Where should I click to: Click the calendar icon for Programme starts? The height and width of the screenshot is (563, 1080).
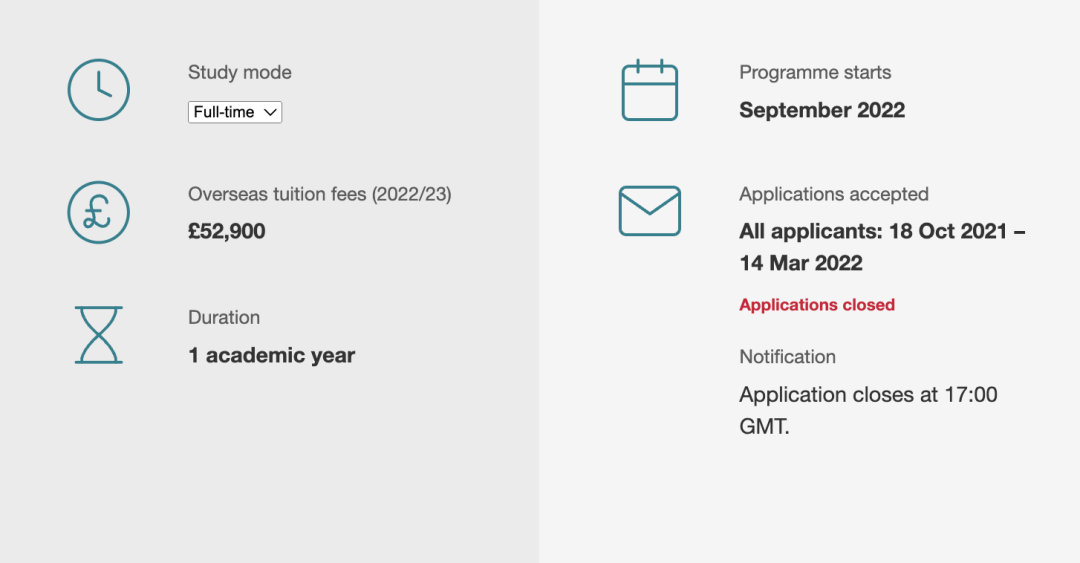650,91
